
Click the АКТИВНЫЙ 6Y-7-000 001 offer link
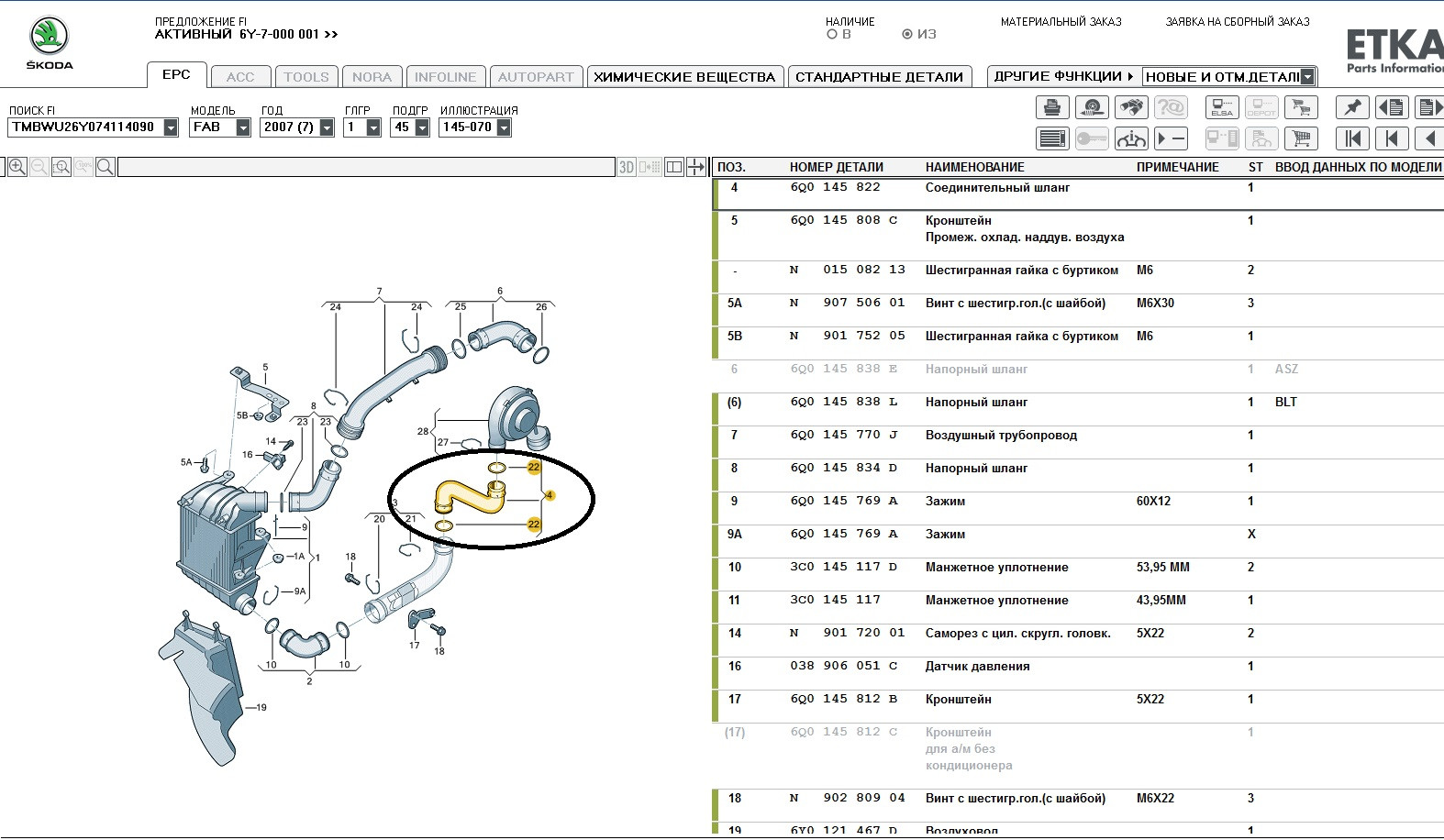[247, 35]
